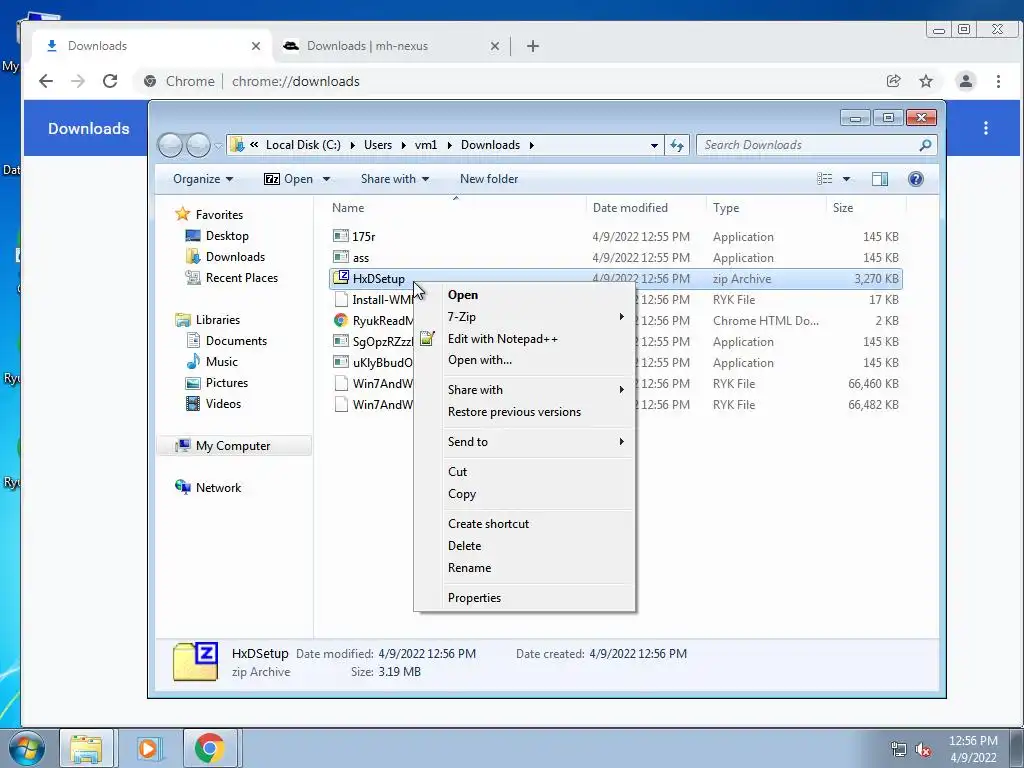Expand the Open button dropdown arrow
Image resolution: width=1024 pixels, height=768 pixels.
[x=326, y=179]
